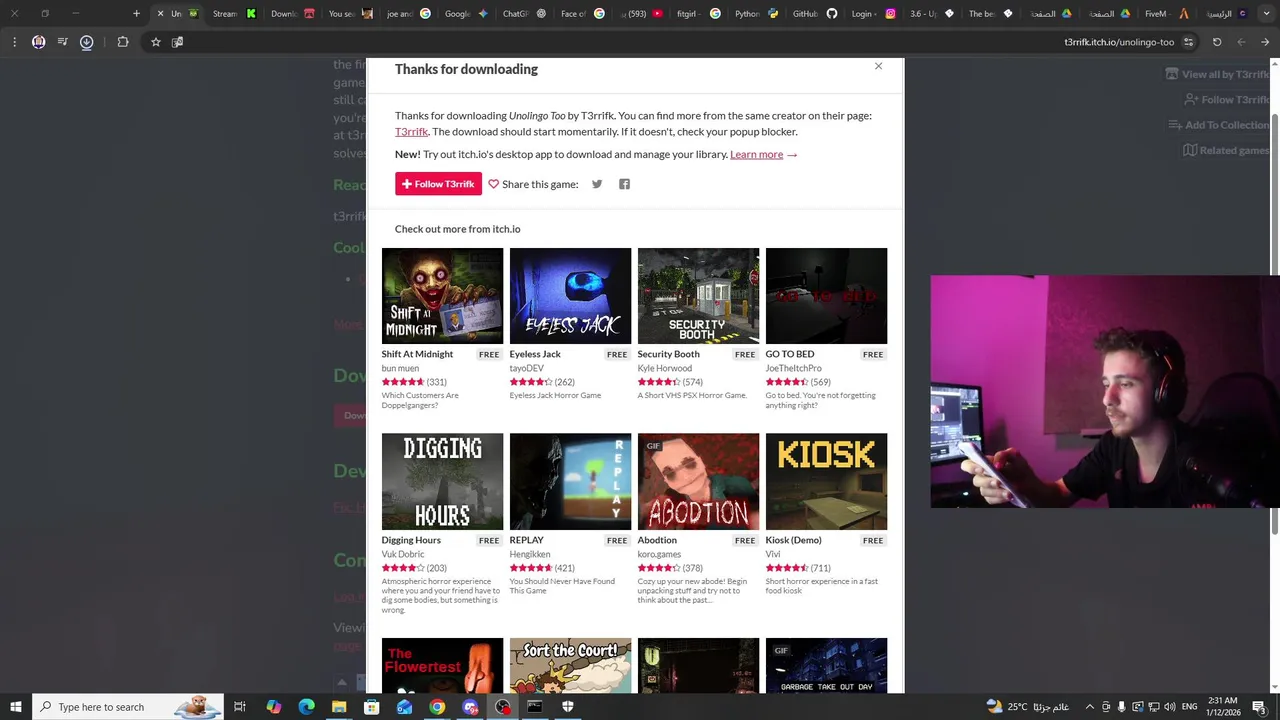Open the GO TO BED game thumbnail
This screenshot has width=1280, height=720.
[826, 295]
